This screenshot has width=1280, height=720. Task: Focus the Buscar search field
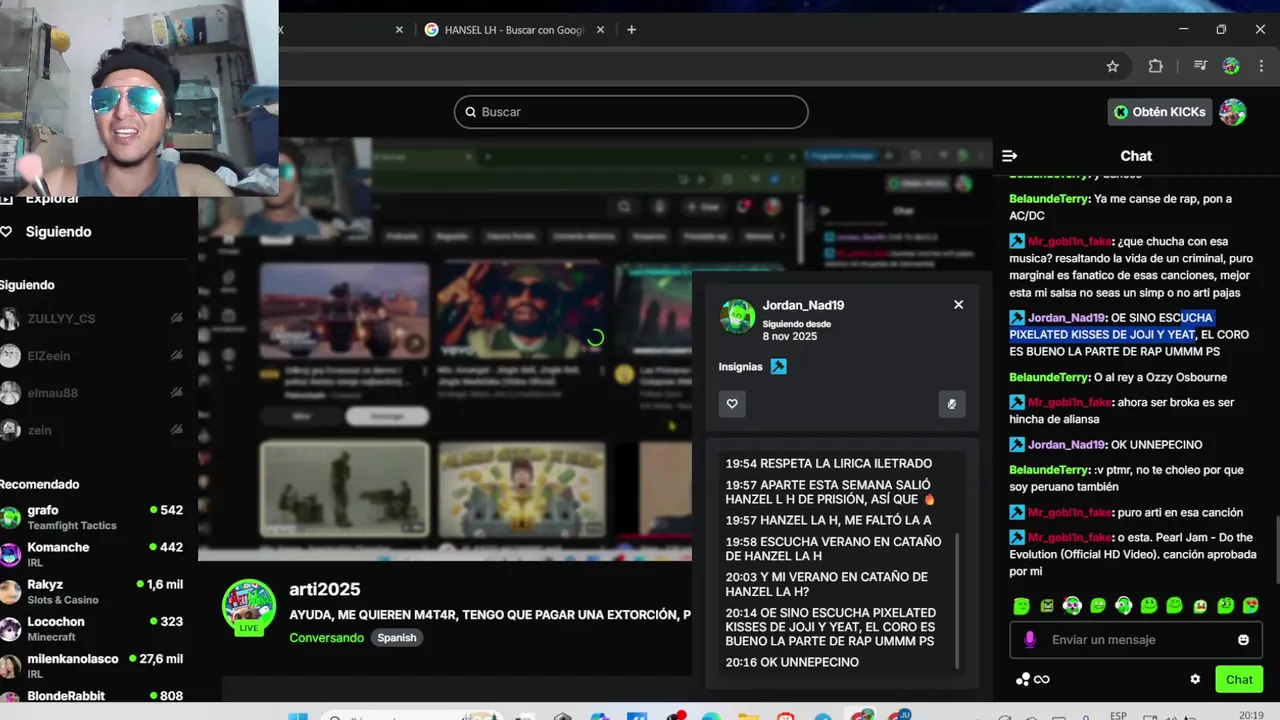pyautogui.click(x=631, y=112)
